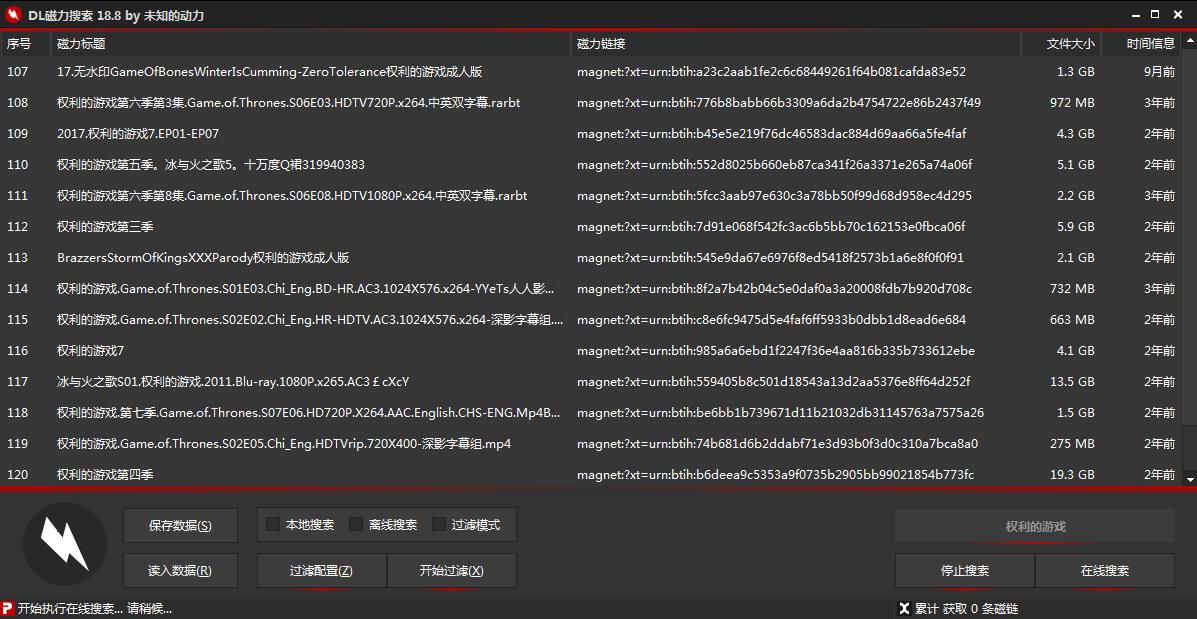Click the 停止搜索 button

[x=965, y=571]
